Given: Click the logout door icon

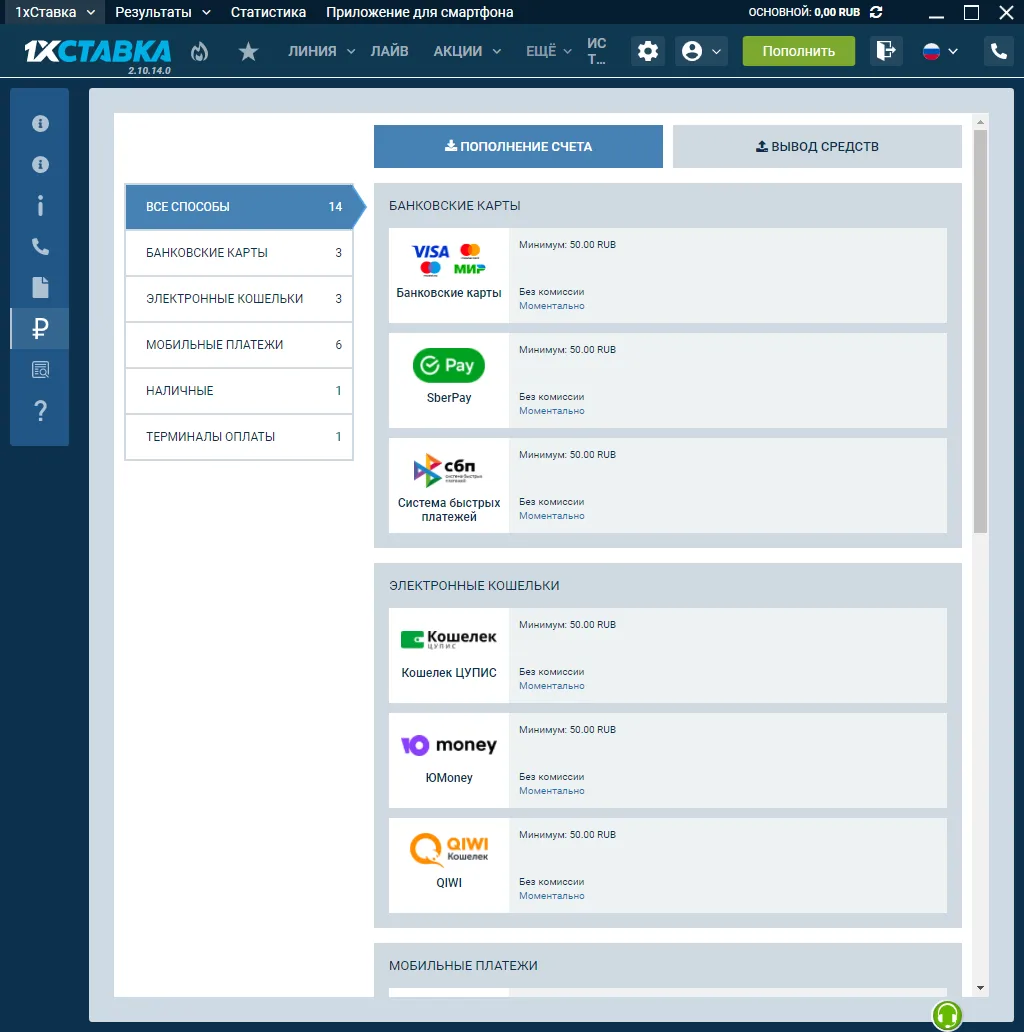Looking at the screenshot, I should click(885, 51).
